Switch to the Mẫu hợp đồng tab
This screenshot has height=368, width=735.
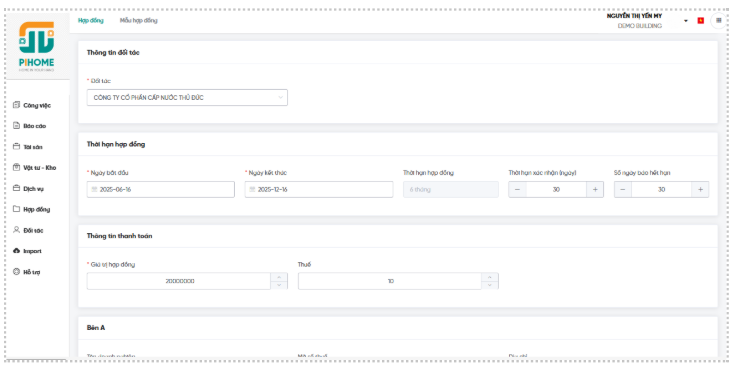(x=139, y=21)
